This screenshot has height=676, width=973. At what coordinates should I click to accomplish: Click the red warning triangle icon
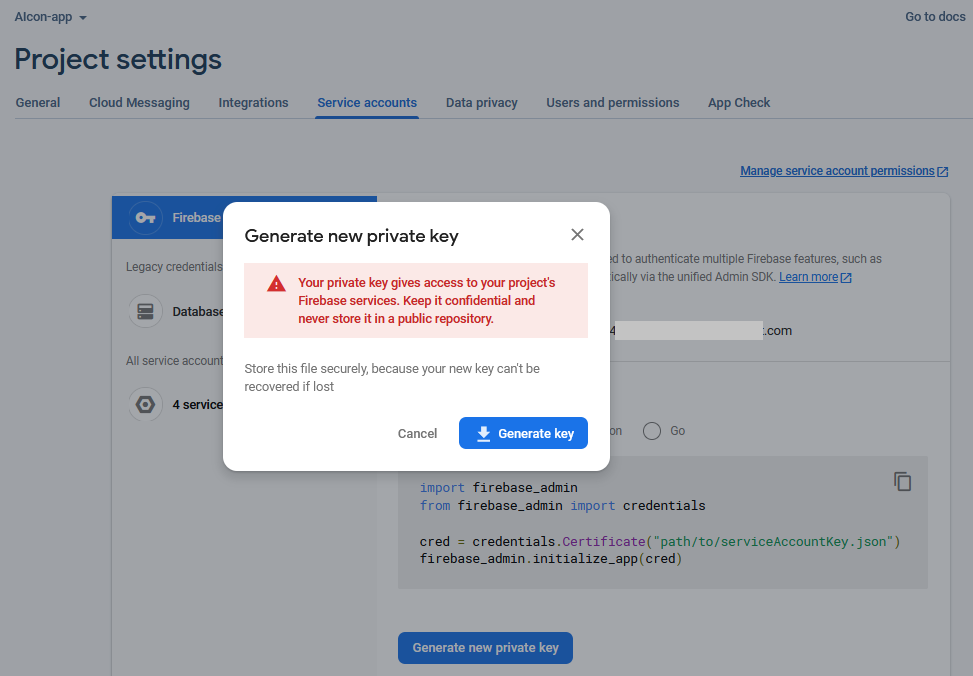277,284
